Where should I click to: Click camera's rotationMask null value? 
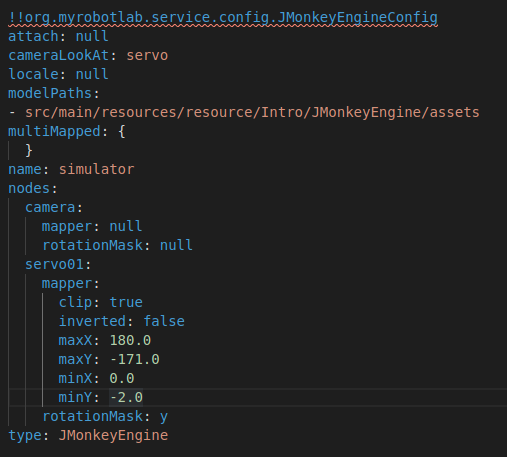pos(176,245)
